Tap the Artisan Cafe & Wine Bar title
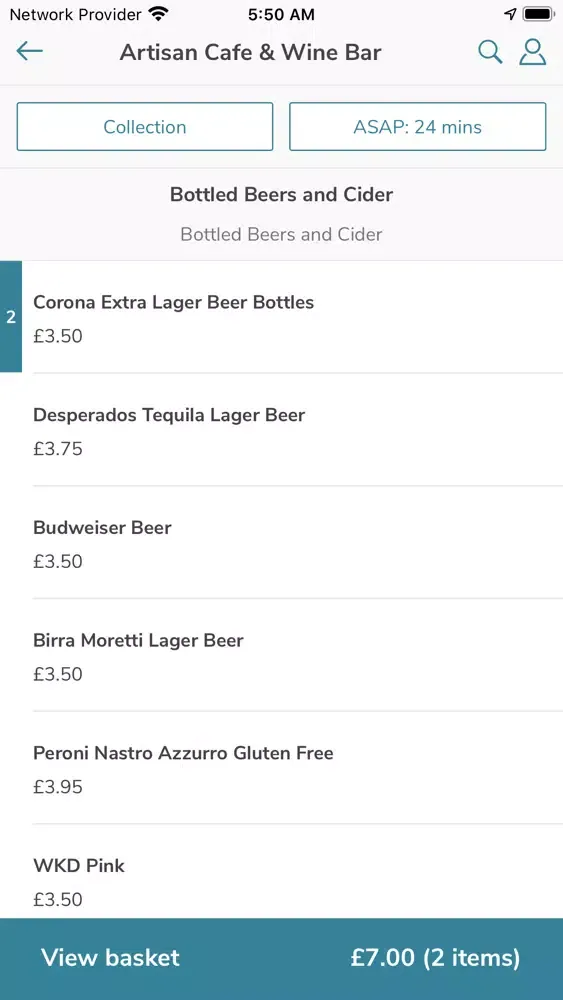The image size is (563, 1000). click(251, 52)
